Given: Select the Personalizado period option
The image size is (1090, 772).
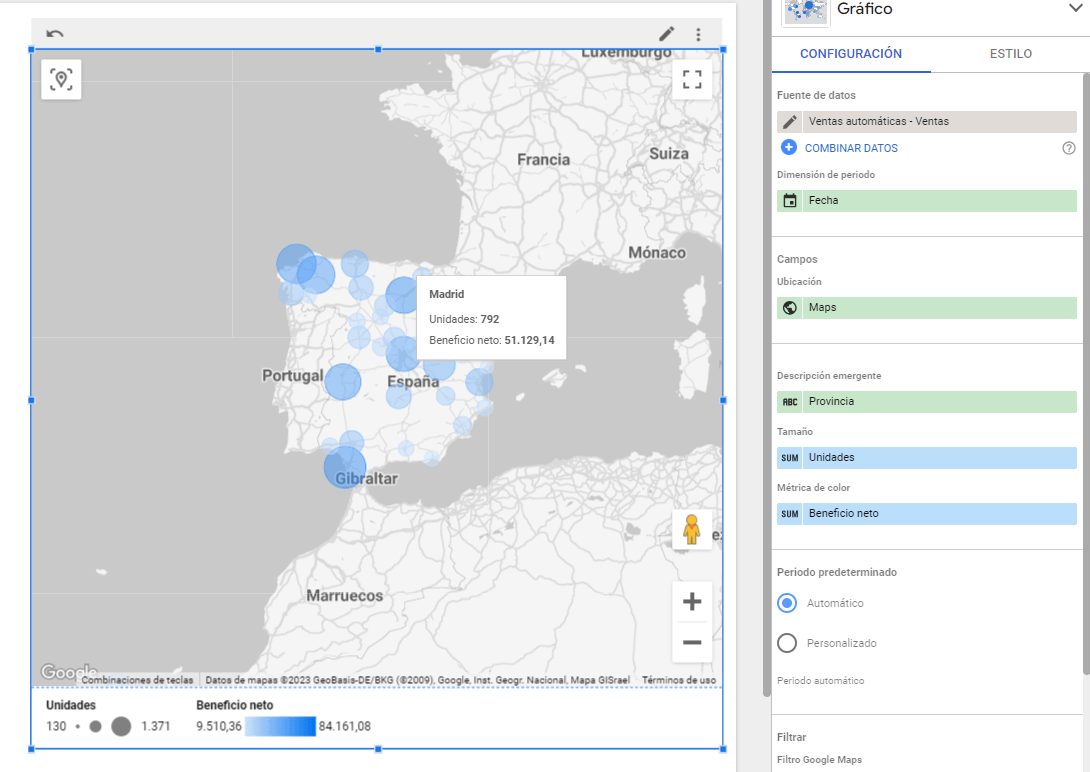Looking at the screenshot, I should pos(787,643).
